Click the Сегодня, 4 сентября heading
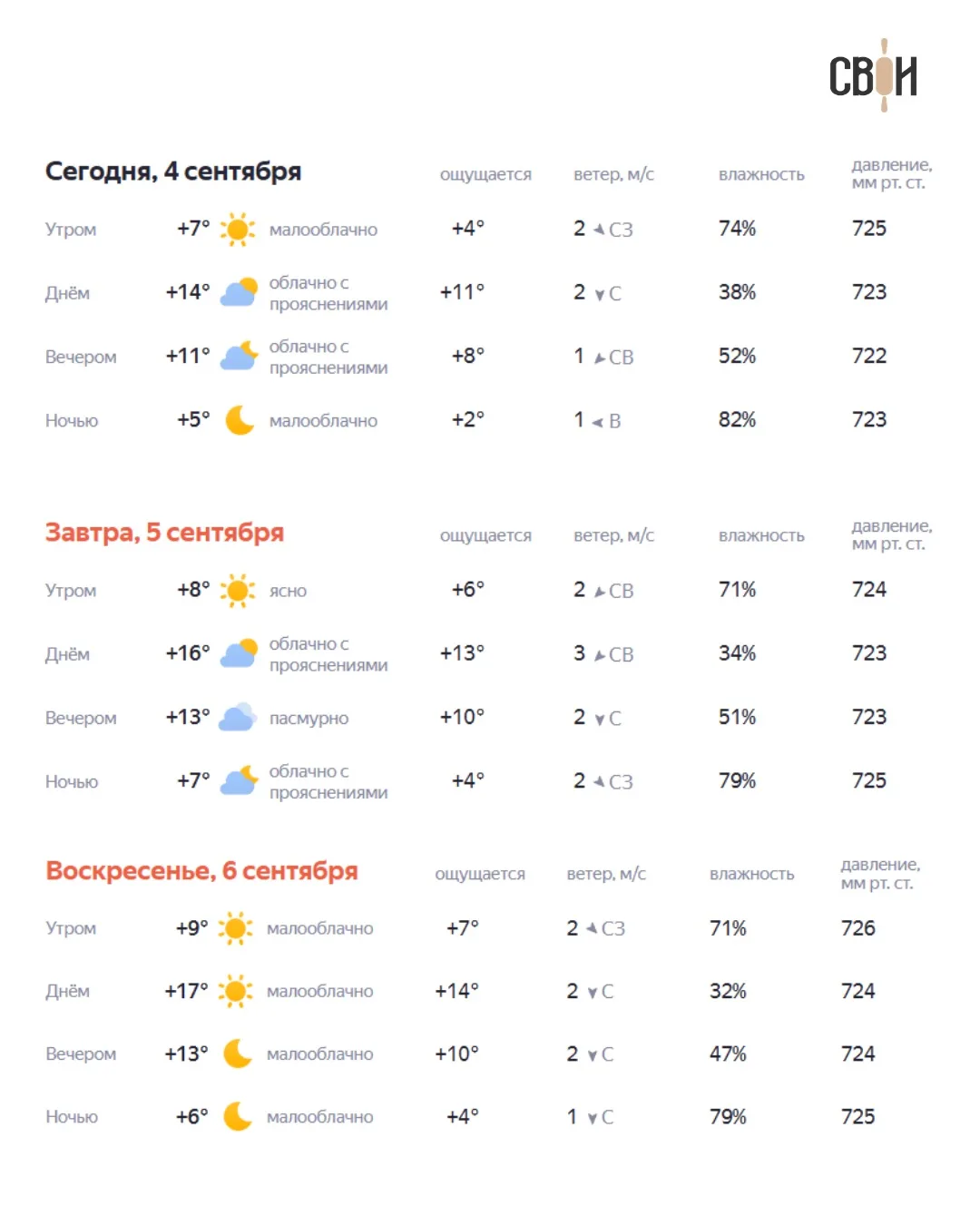 (x=173, y=171)
